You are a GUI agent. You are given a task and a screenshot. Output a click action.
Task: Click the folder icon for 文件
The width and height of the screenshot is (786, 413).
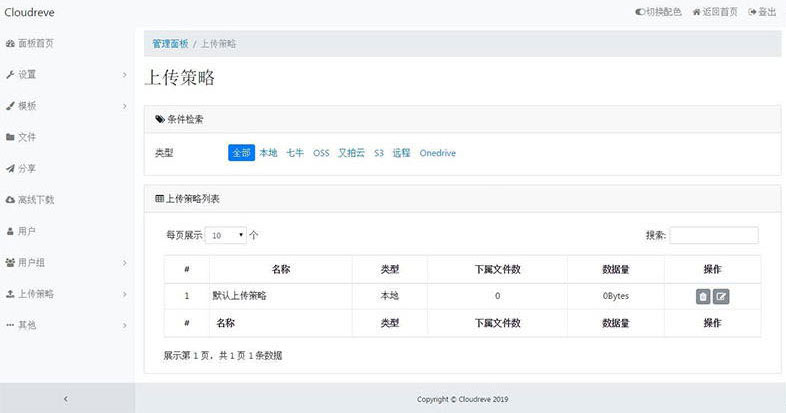coord(10,137)
